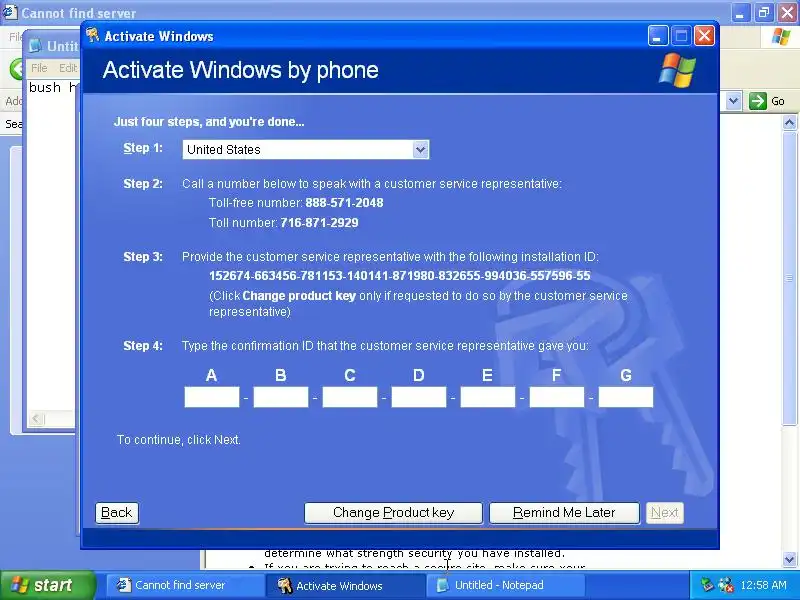
Task: Minimize the Activate Windows dialog
Action: click(658, 36)
